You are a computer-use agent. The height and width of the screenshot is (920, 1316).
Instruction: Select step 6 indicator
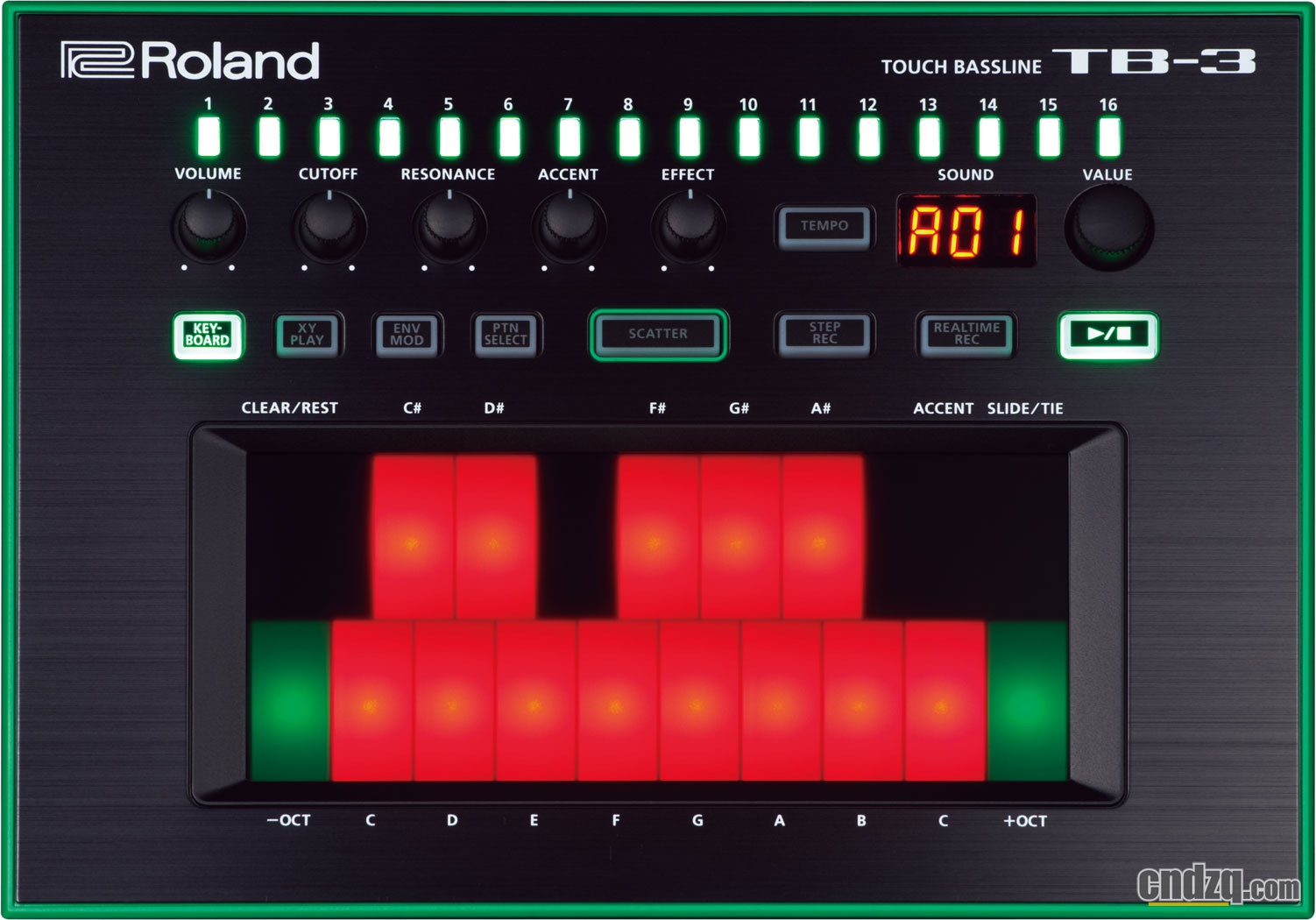(509, 137)
